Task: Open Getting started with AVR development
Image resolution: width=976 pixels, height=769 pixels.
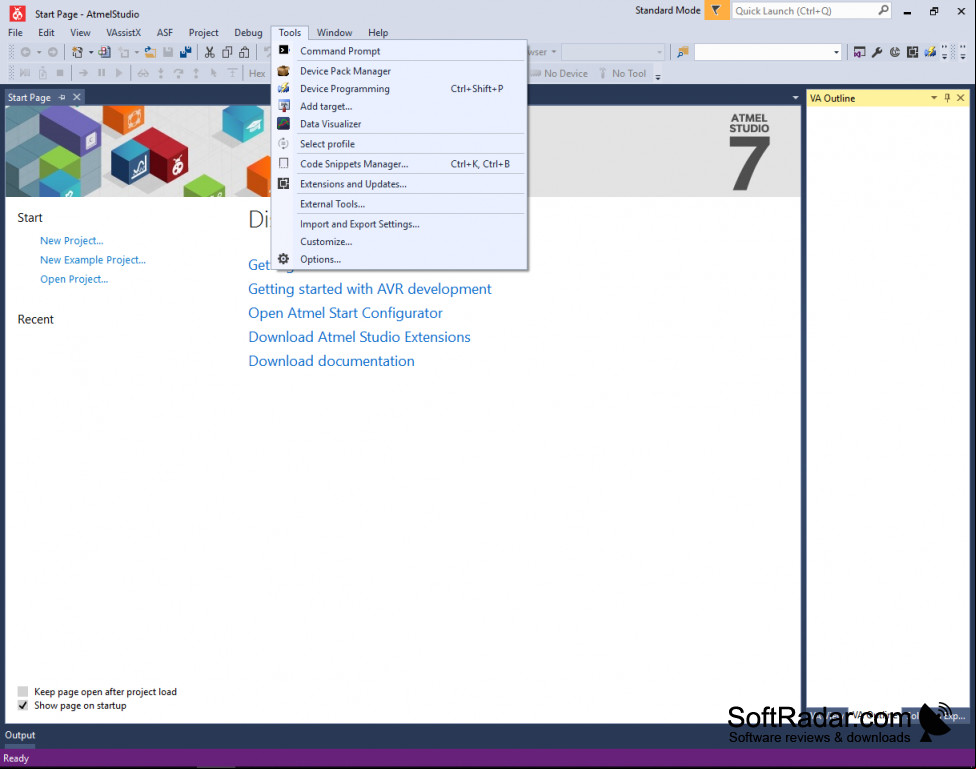Action: pyautogui.click(x=370, y=289)
